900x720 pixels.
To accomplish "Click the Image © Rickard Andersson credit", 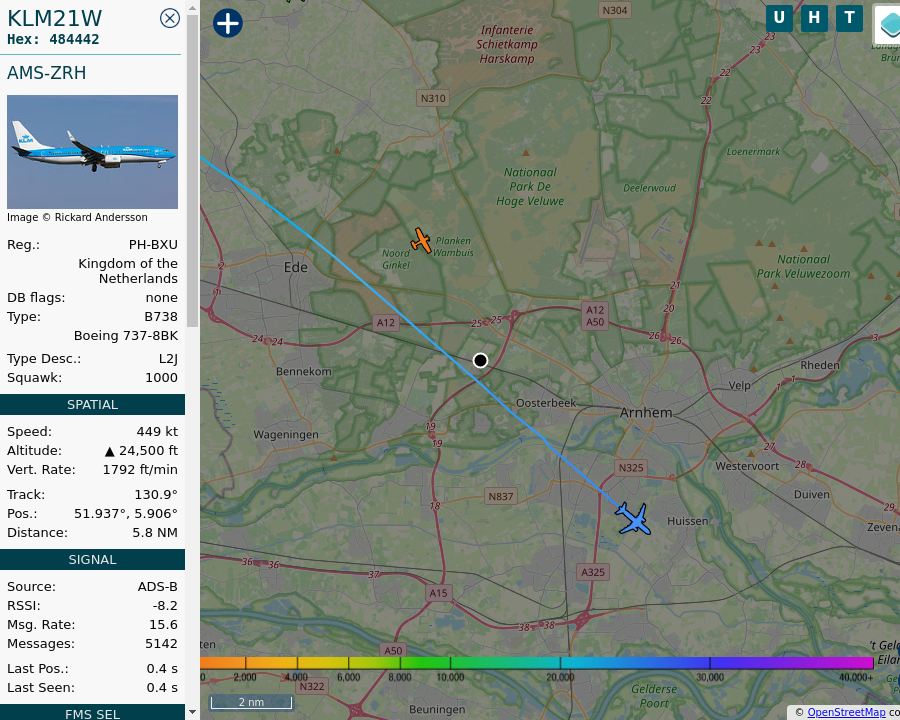I will [77, 218].
